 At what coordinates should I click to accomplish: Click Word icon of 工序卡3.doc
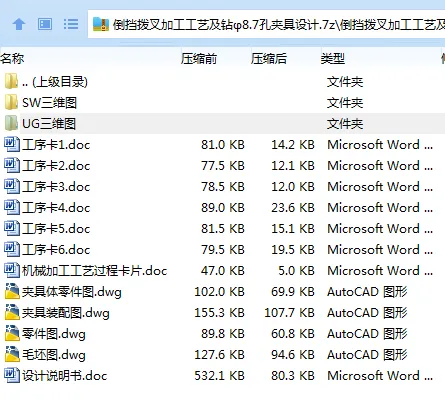click(12, 186)
